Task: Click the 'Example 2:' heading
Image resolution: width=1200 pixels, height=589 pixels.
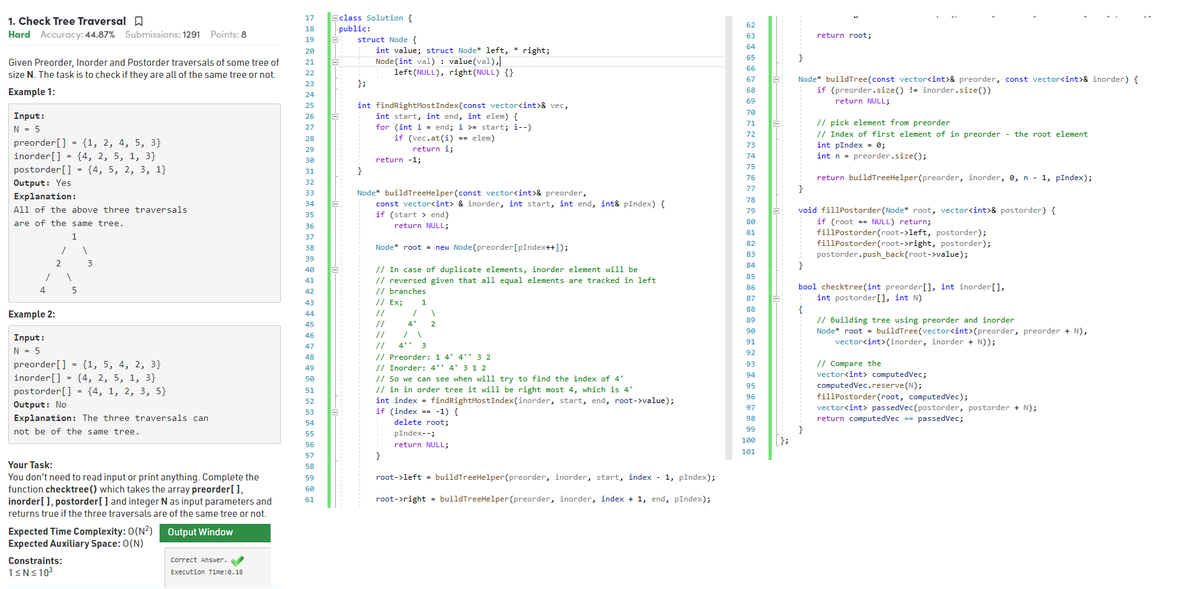Action: tap(31, 314)
